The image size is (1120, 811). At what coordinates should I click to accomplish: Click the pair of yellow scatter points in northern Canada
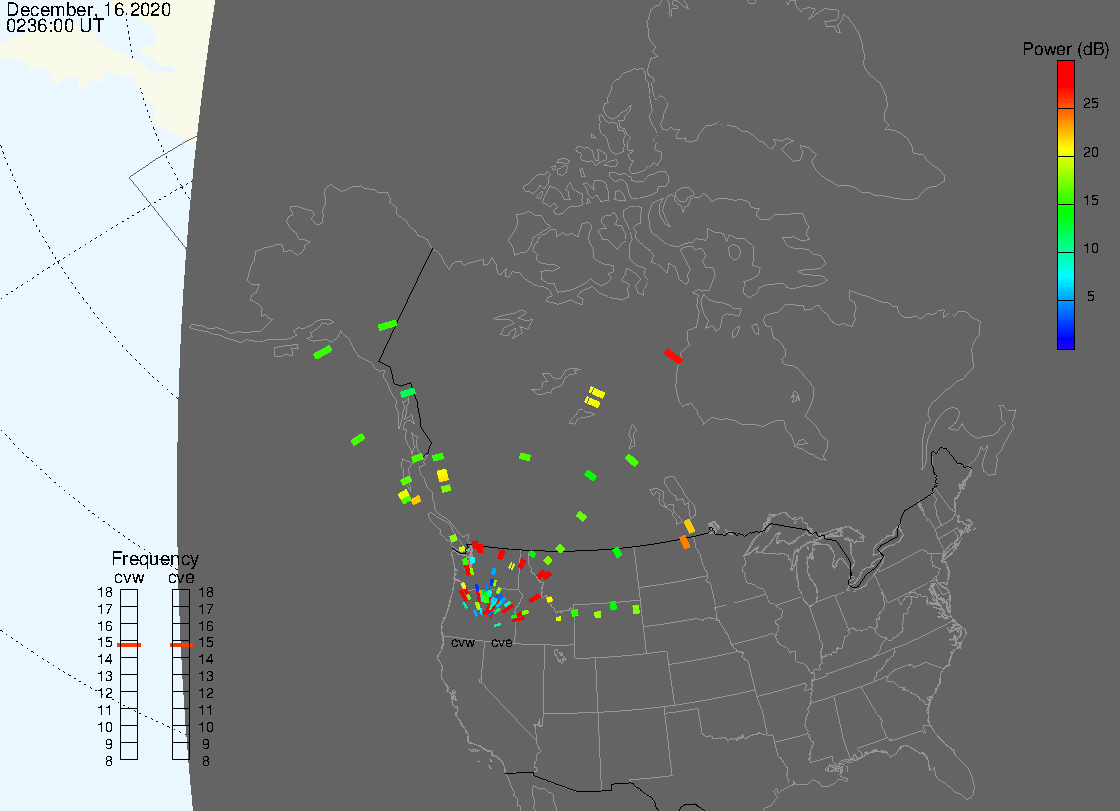[594, 397]
